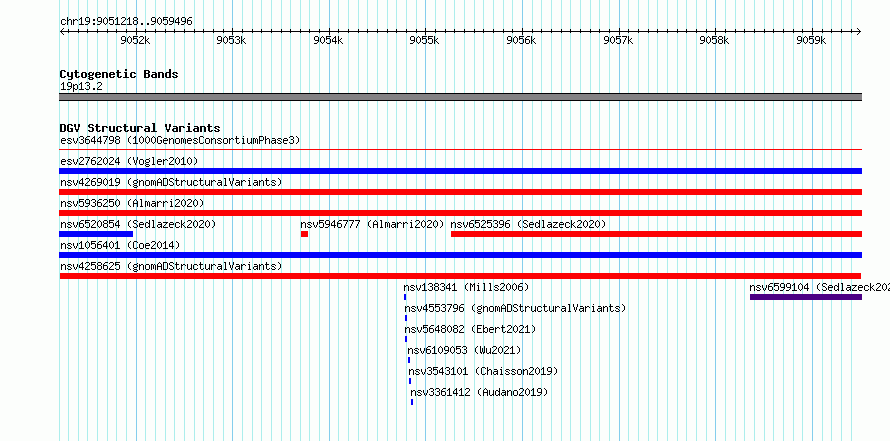Screen dimensions: 890x441
Task: Click the right arrowhead of the ruler
Action: [x=859, y=31]
